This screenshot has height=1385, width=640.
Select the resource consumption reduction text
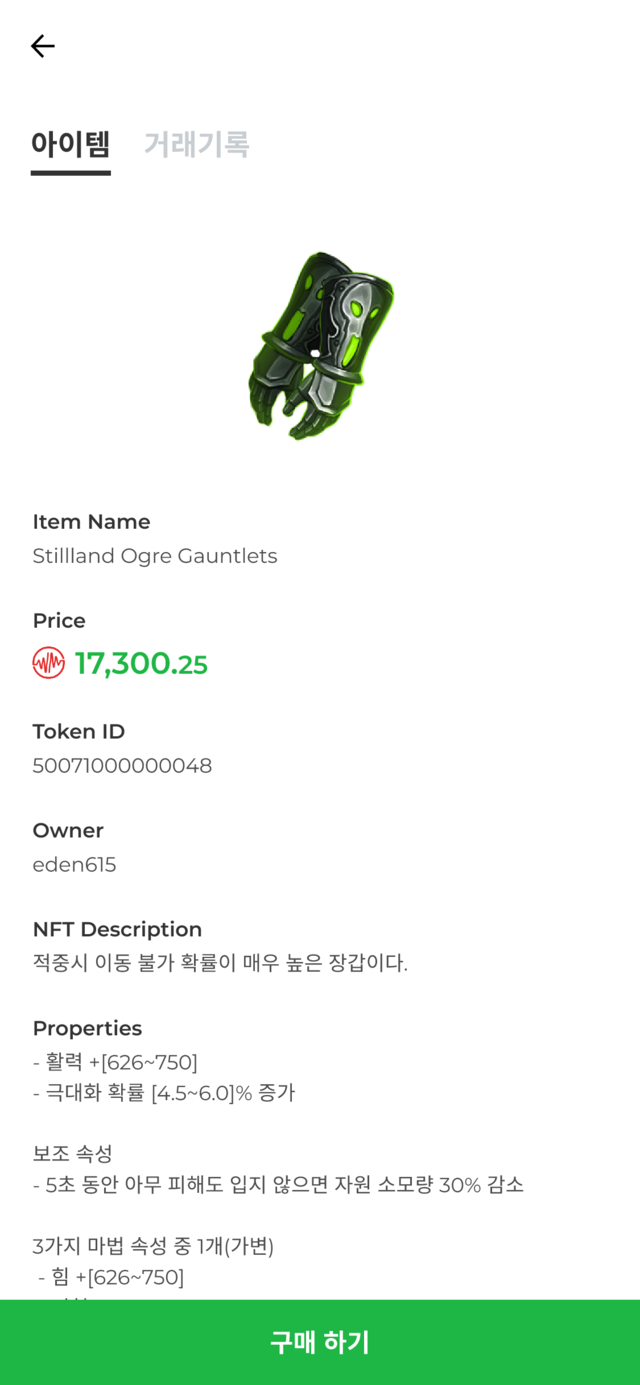pos(280,1185)
